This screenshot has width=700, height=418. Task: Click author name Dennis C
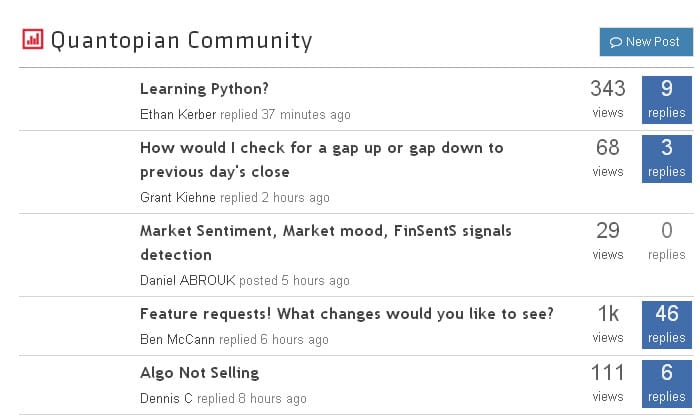coord(166,399)
